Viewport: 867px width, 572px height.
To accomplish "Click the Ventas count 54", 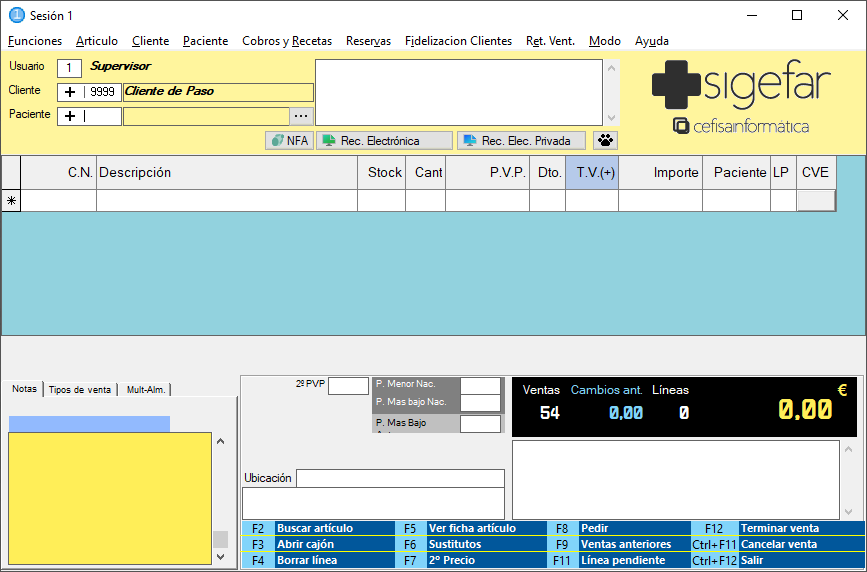I will (550, 413).
